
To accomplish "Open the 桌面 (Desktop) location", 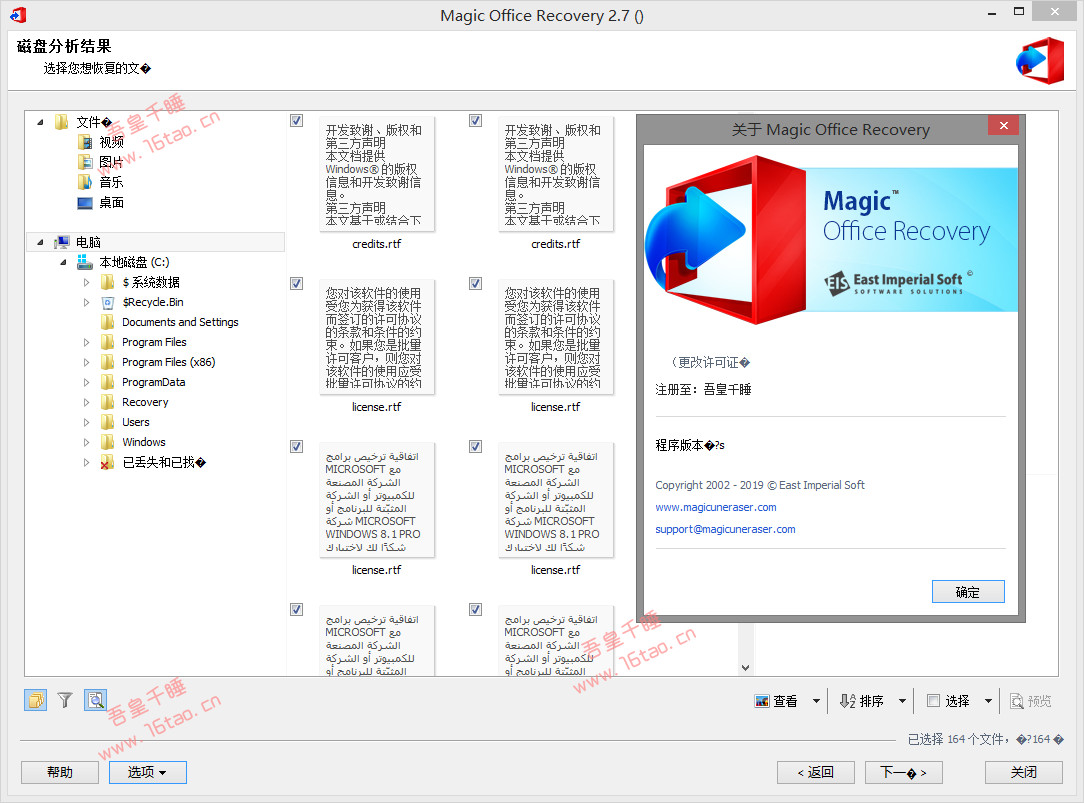I will tap(111, 202).
